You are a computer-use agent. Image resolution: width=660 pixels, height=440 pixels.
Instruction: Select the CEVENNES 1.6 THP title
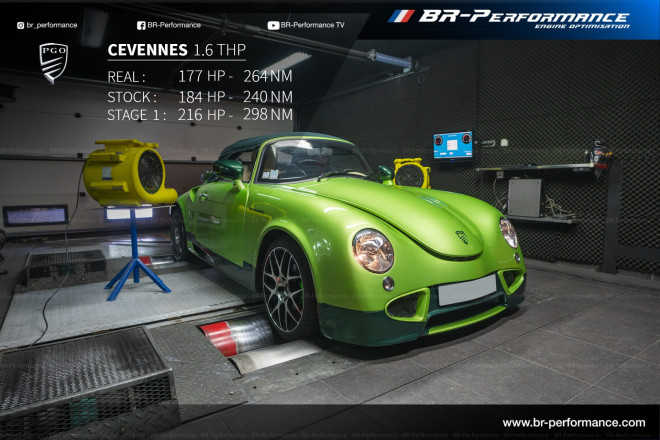[x=176, y=51]
